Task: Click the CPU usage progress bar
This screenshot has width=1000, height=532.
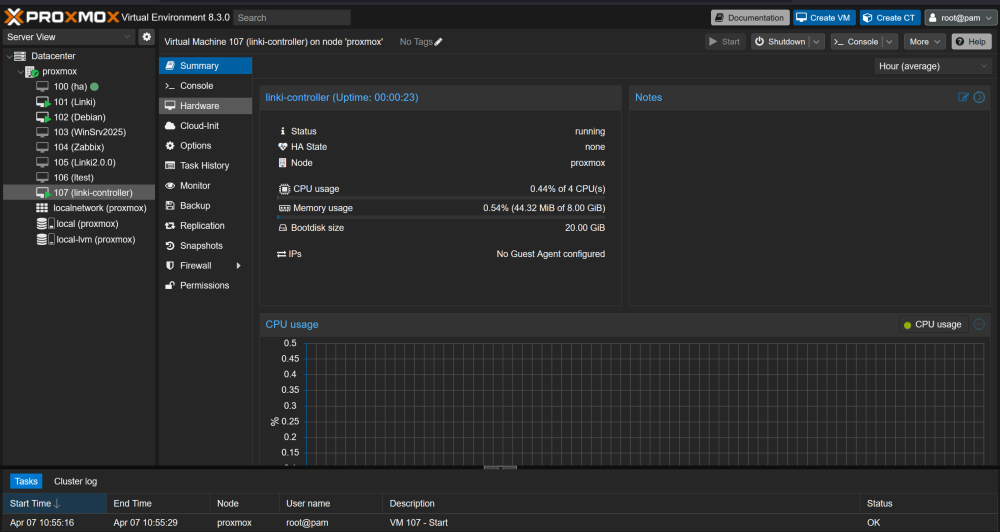Action: [441, 198]
